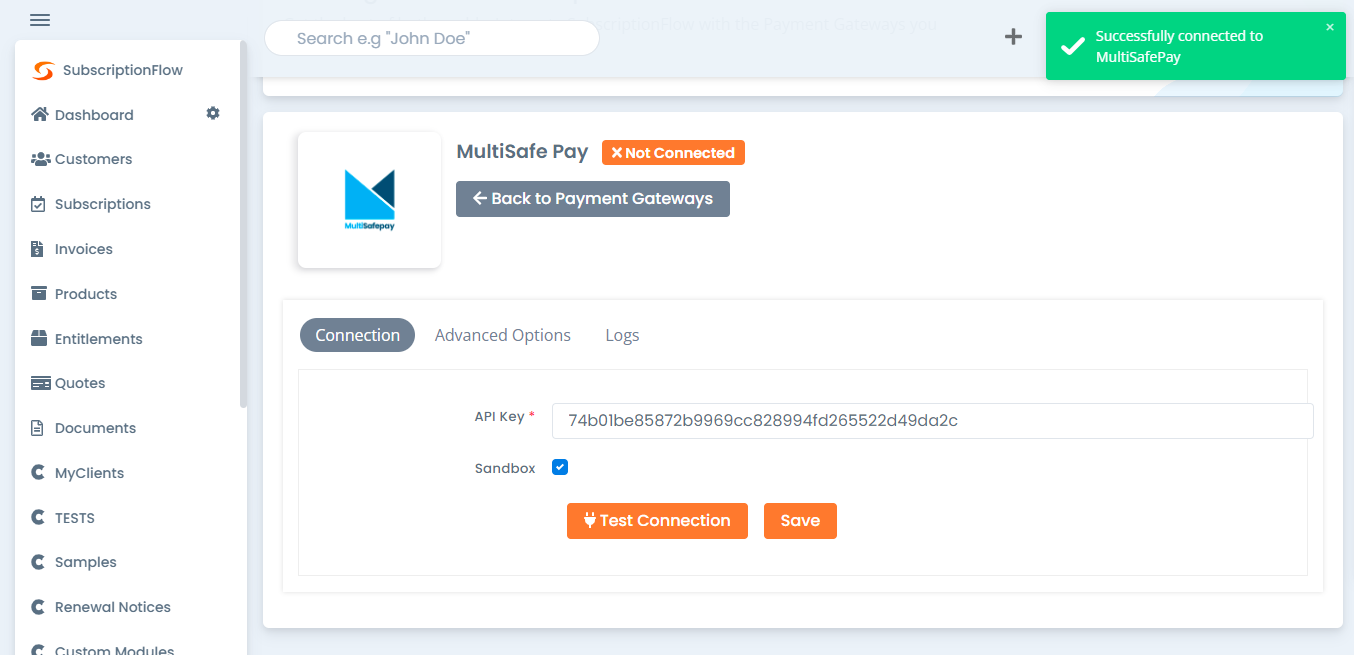1354x655 pixels.
Task: Switch to the Connection tab
Action: (357, 336)
